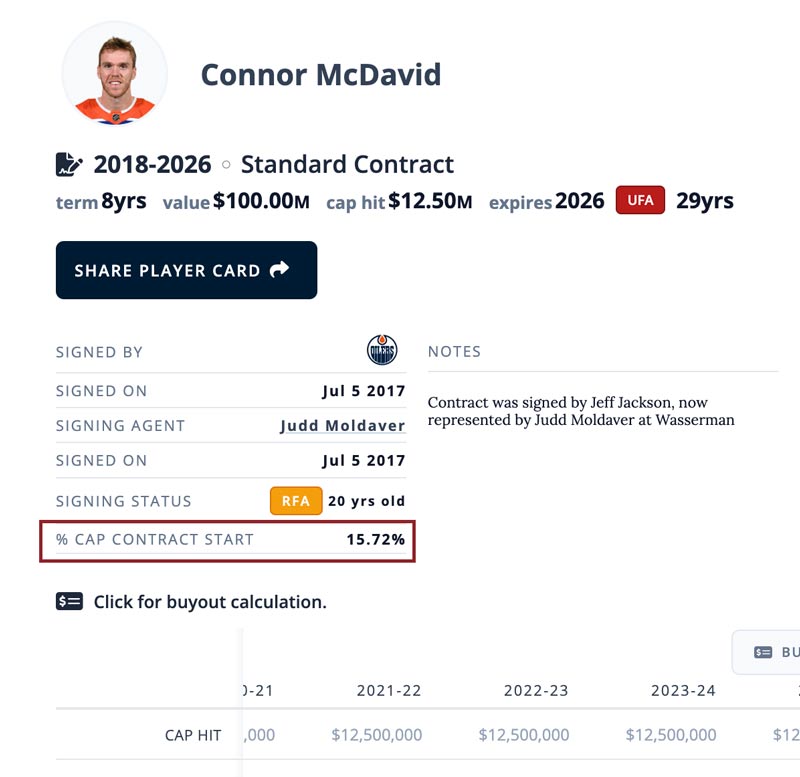
Task: Select the 2021-22 season column header
Action: click(389, 690)
